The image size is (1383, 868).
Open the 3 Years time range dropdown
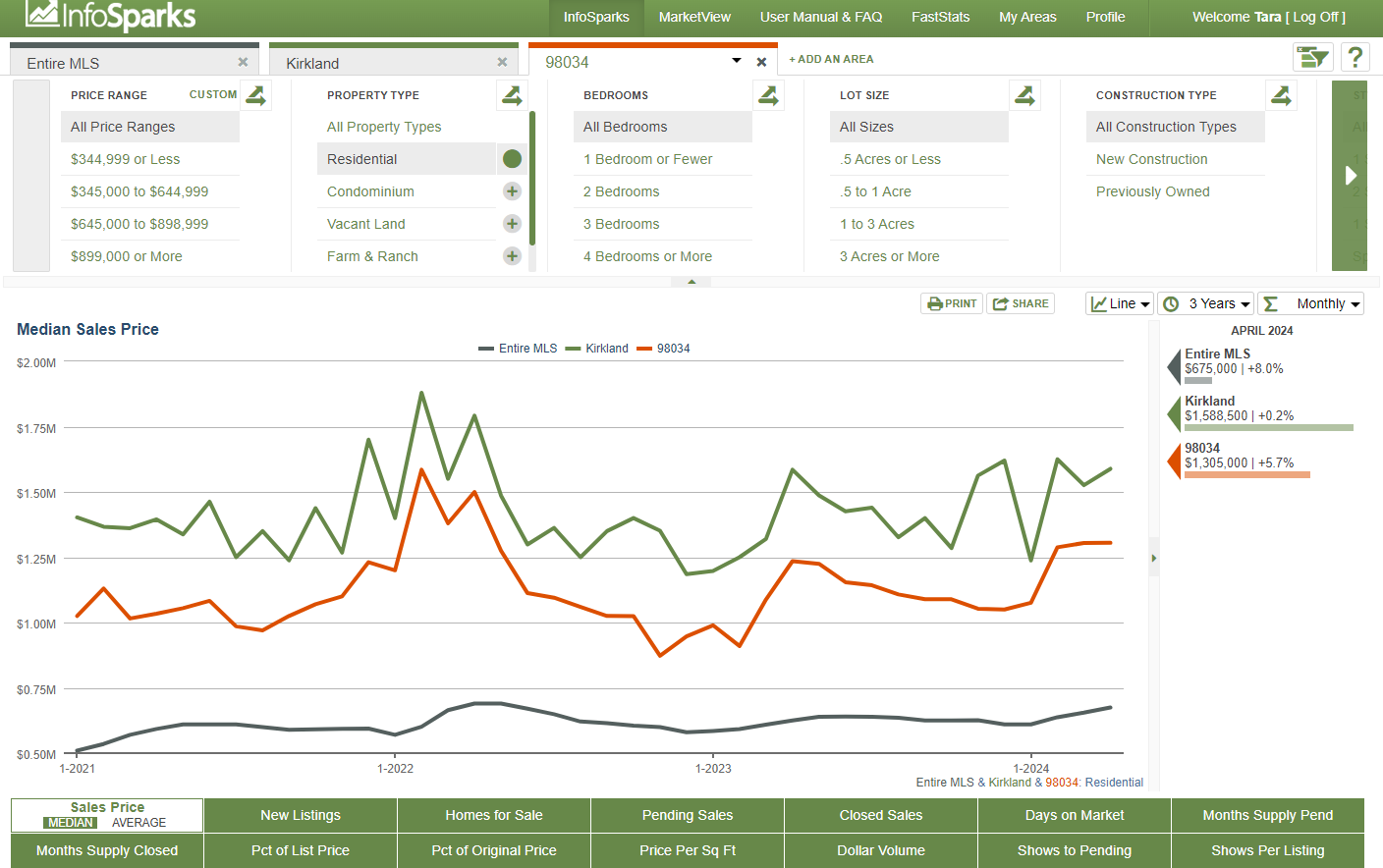tap(1206, 304)
